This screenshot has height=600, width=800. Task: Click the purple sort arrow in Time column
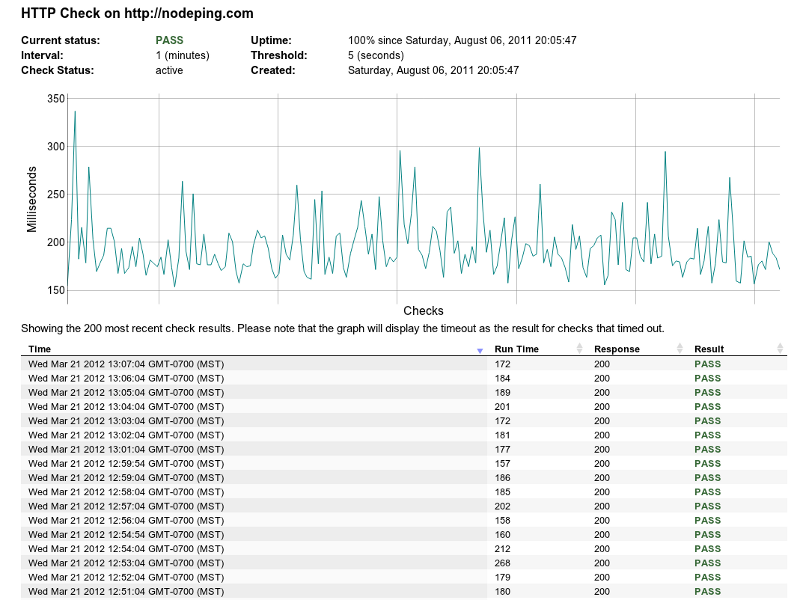(x=480, y=350)
